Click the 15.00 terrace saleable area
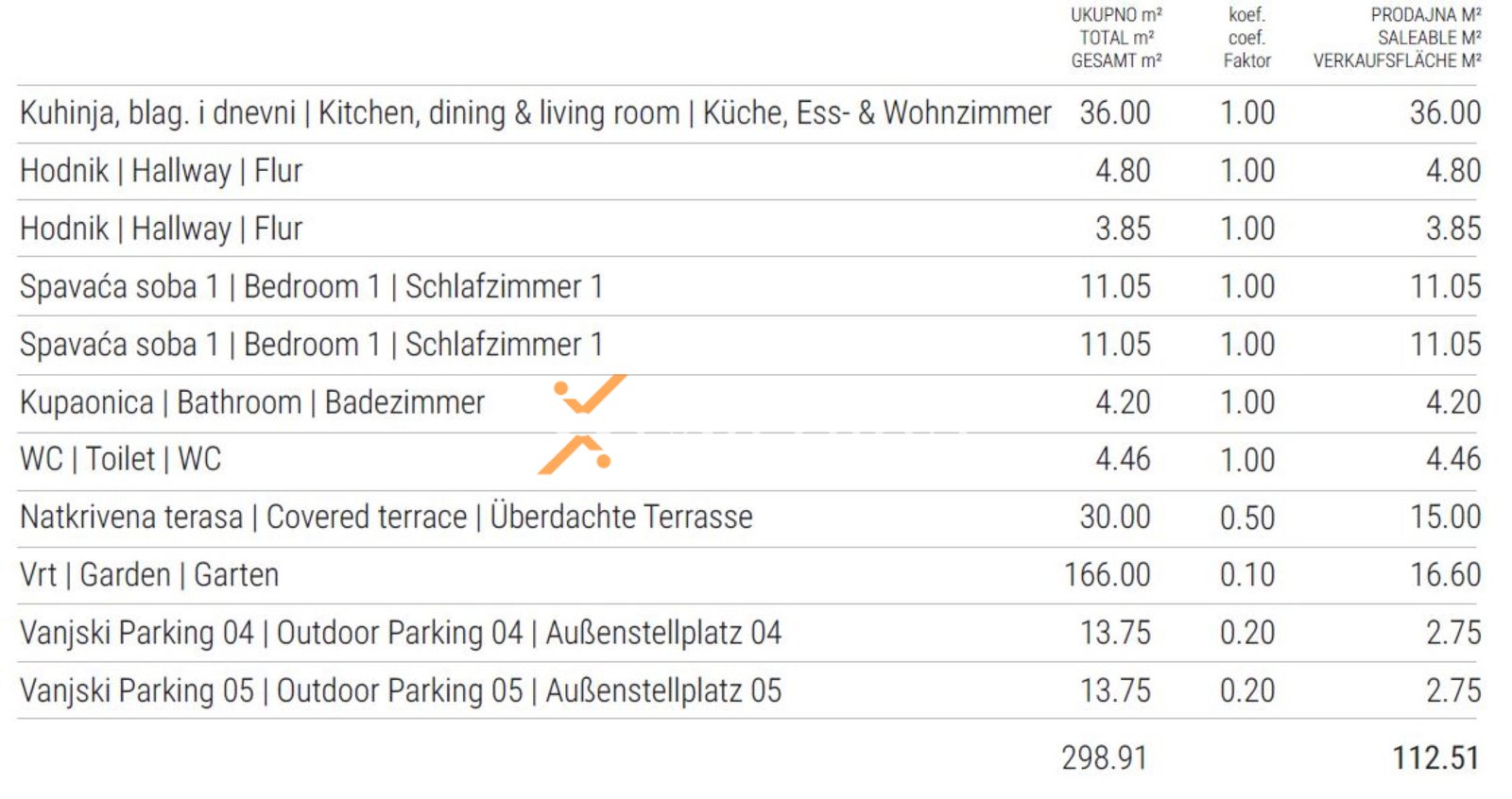The image size is (1512, 799). coord(1445,518)
